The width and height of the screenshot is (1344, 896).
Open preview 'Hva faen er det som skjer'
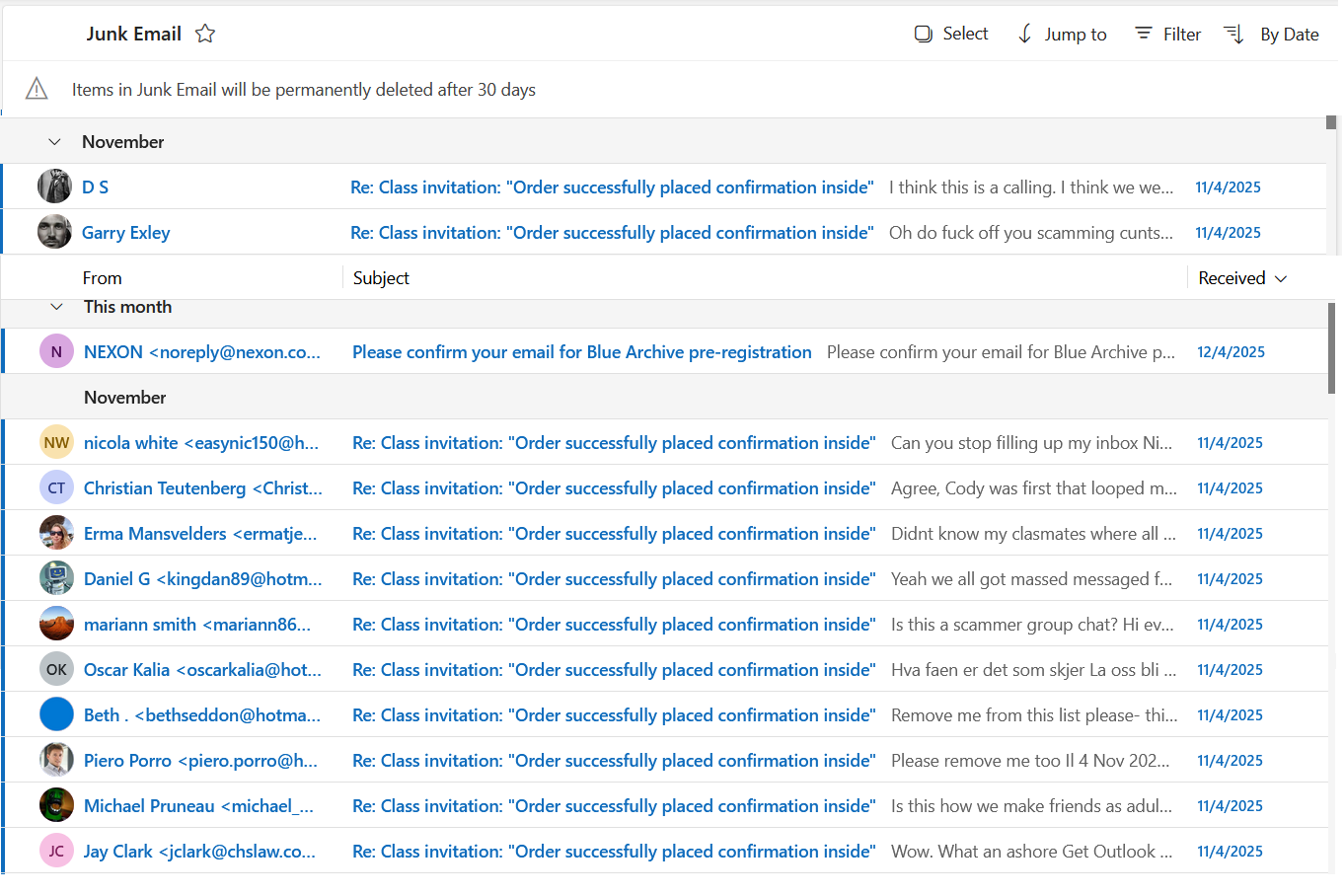pyautogui.click(x=1033, y=670)
